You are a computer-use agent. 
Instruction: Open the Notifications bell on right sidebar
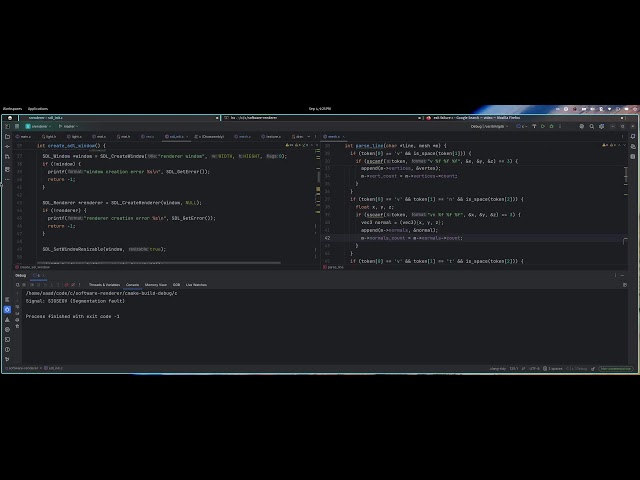pyautogui.click(x=633, y=136)
